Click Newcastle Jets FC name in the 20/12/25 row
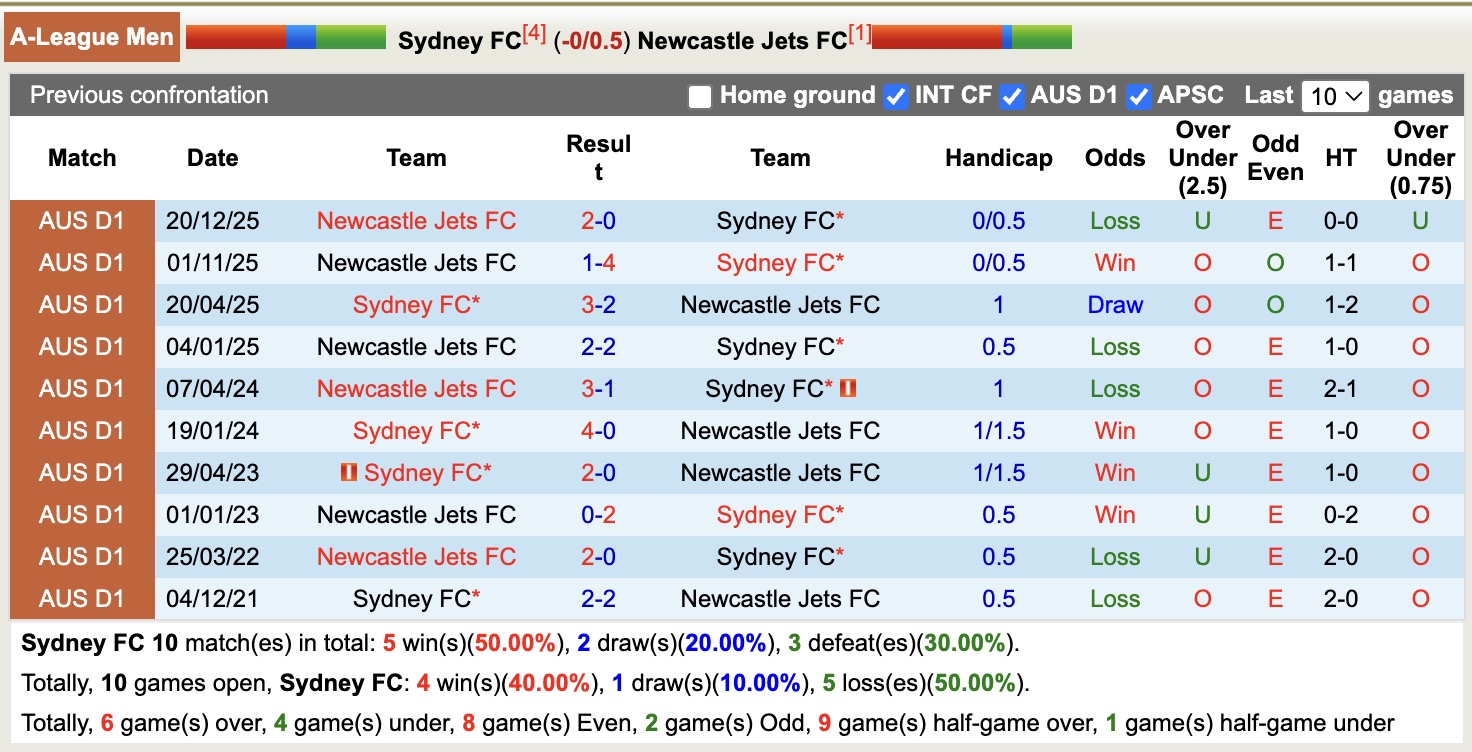This screenshot has height=752, width=1472. [416, 221]
